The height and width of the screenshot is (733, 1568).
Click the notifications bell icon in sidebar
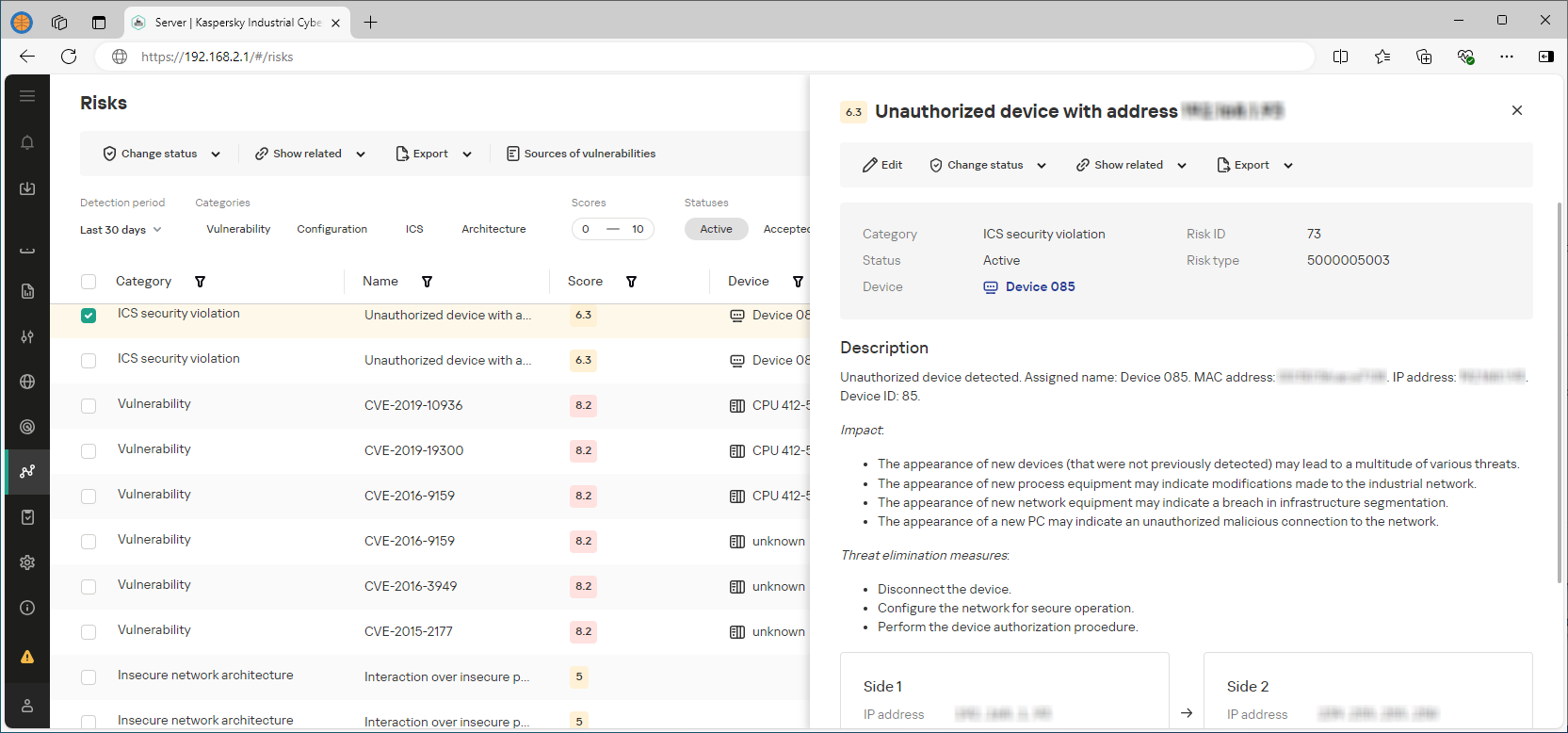(27, 142)
